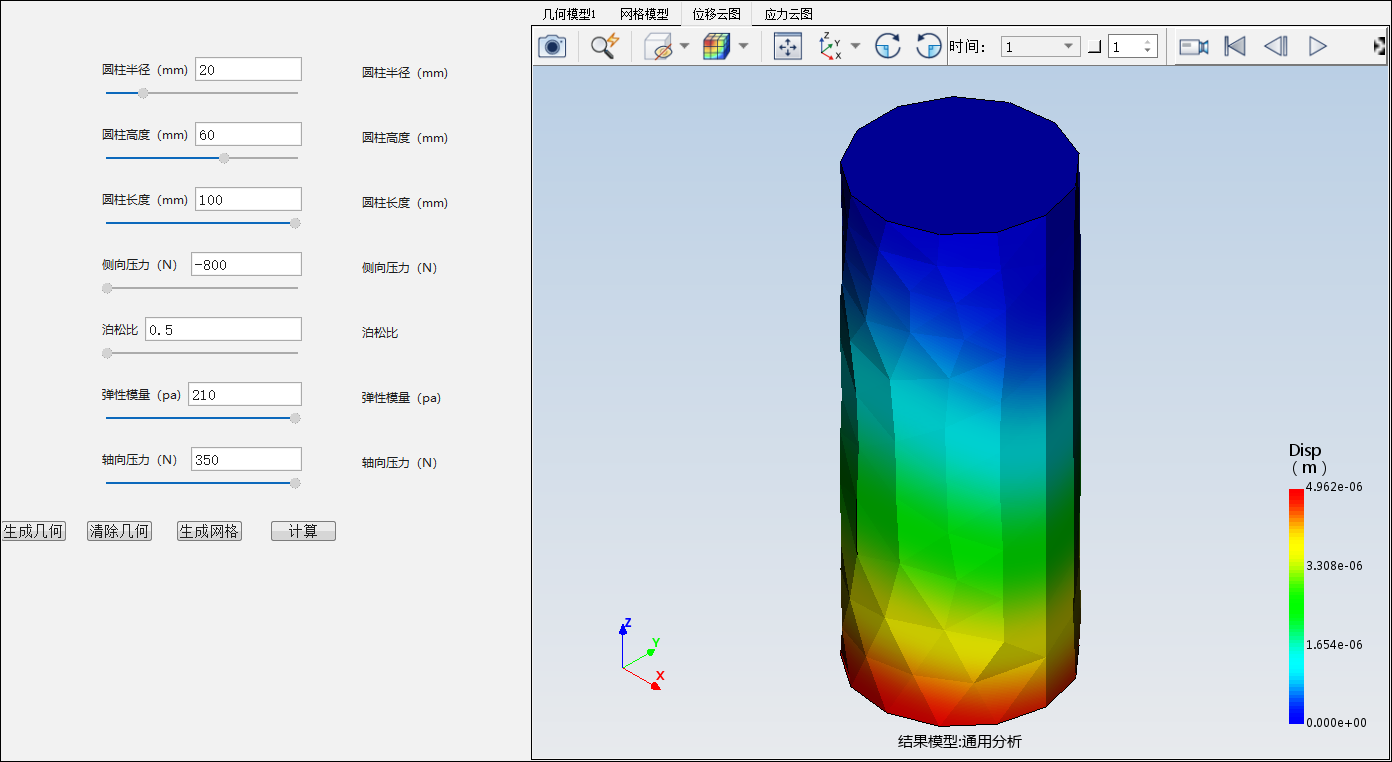Open the color cube dropdown arrow

(x=743, y=46)
